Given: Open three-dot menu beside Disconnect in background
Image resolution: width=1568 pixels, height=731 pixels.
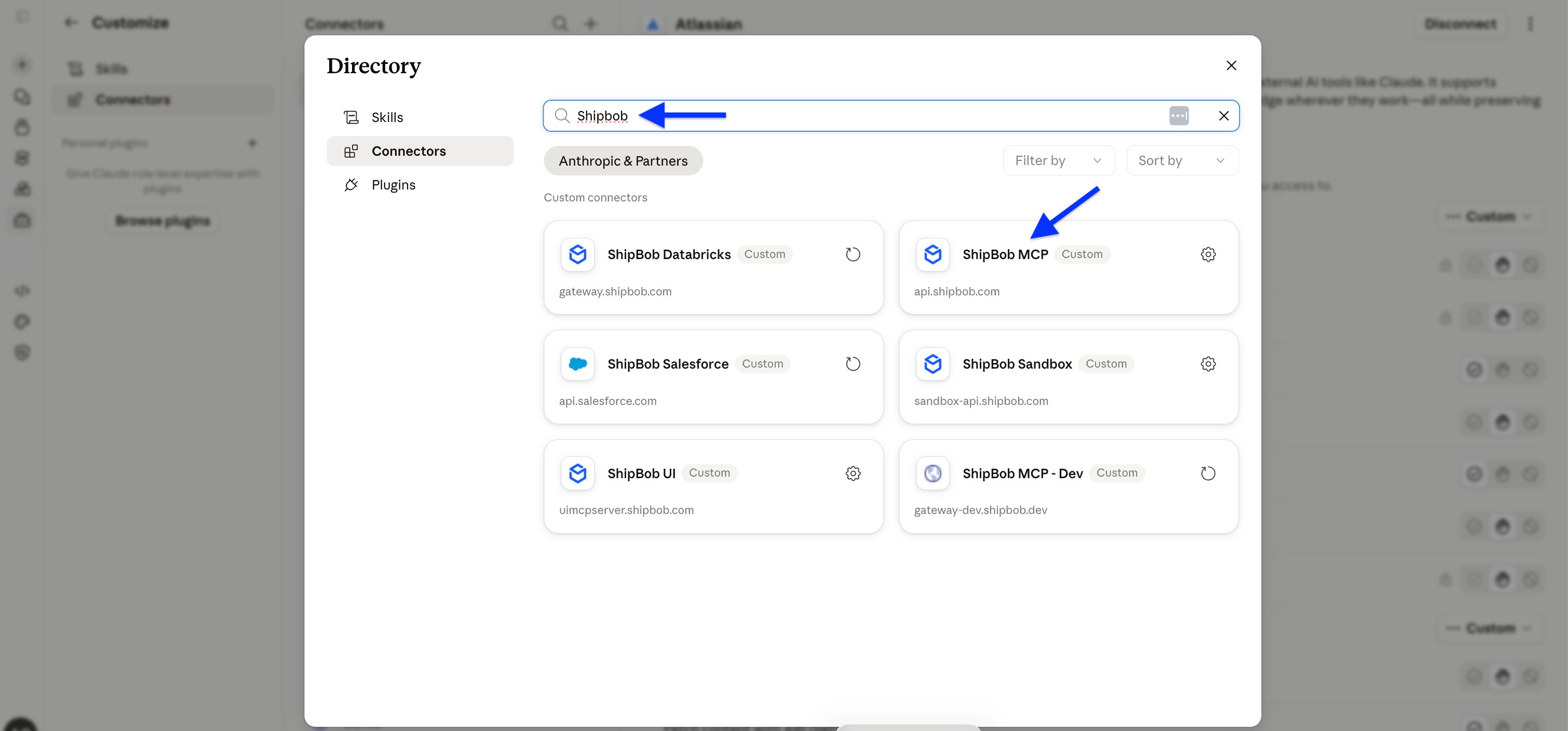Looking at the screenshot, I should (1530, 24).
